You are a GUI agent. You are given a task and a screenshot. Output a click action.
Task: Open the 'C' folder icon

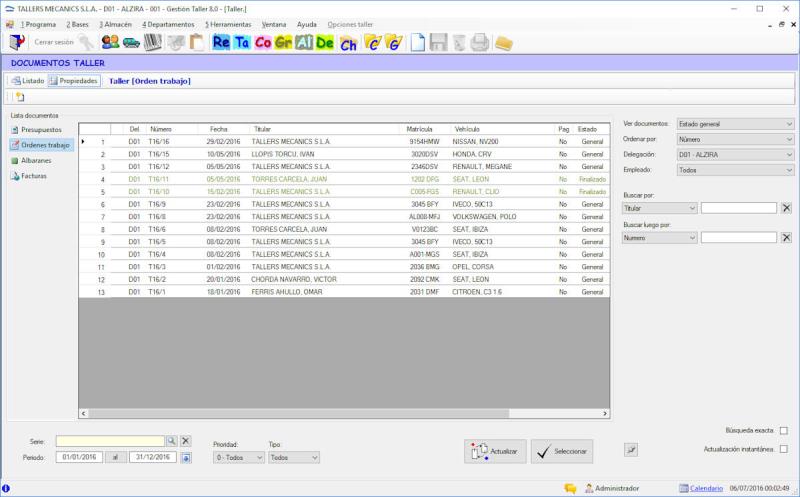coord(372,42)
